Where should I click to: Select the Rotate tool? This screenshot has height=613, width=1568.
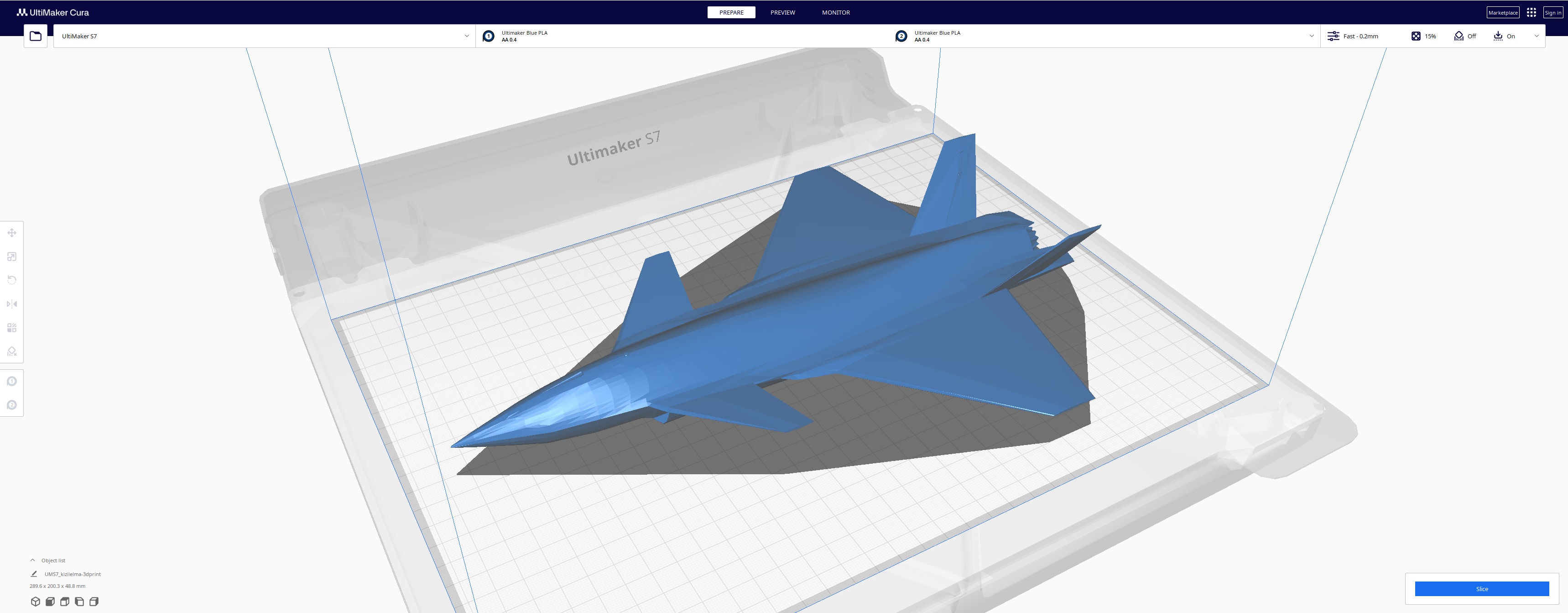pos(11,280)
